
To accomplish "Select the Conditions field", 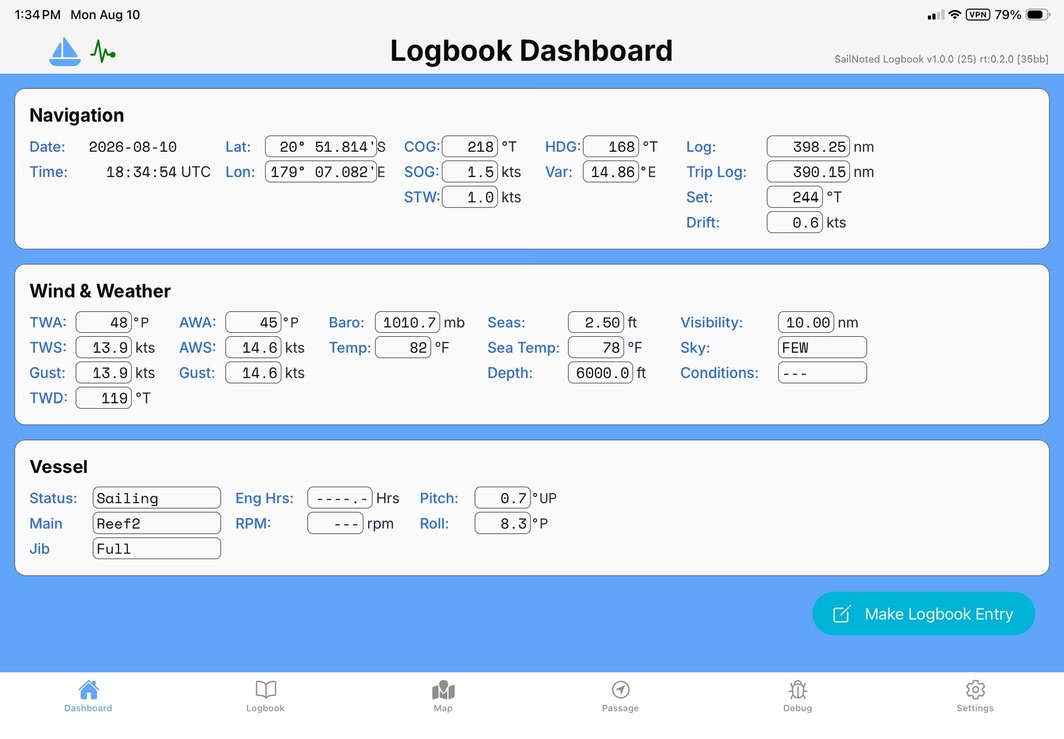I will [x=822, y=373].
